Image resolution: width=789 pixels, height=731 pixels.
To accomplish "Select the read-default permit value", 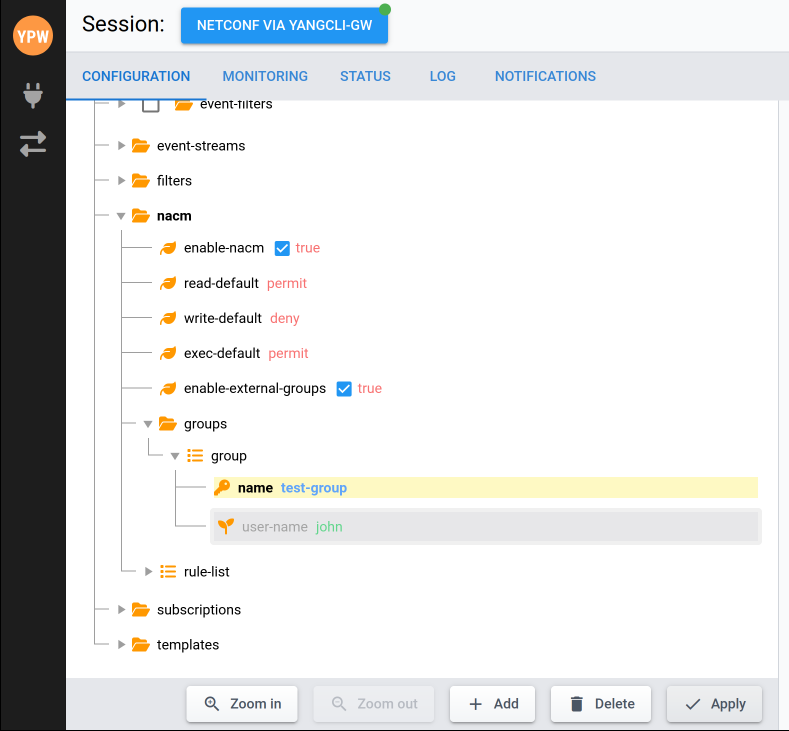I will pos(287,284).
